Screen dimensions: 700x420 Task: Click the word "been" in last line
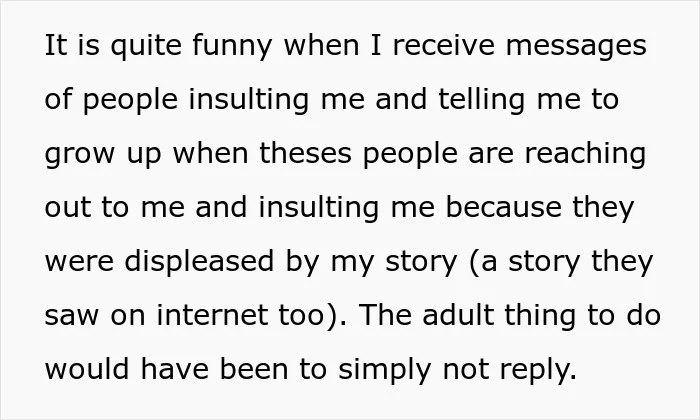tap(254, 369)
